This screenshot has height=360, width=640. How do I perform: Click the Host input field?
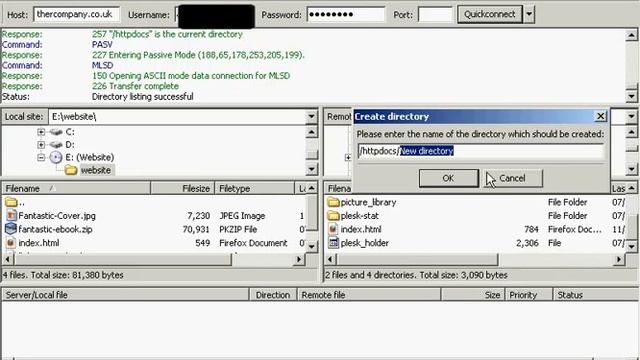(76, 14)
